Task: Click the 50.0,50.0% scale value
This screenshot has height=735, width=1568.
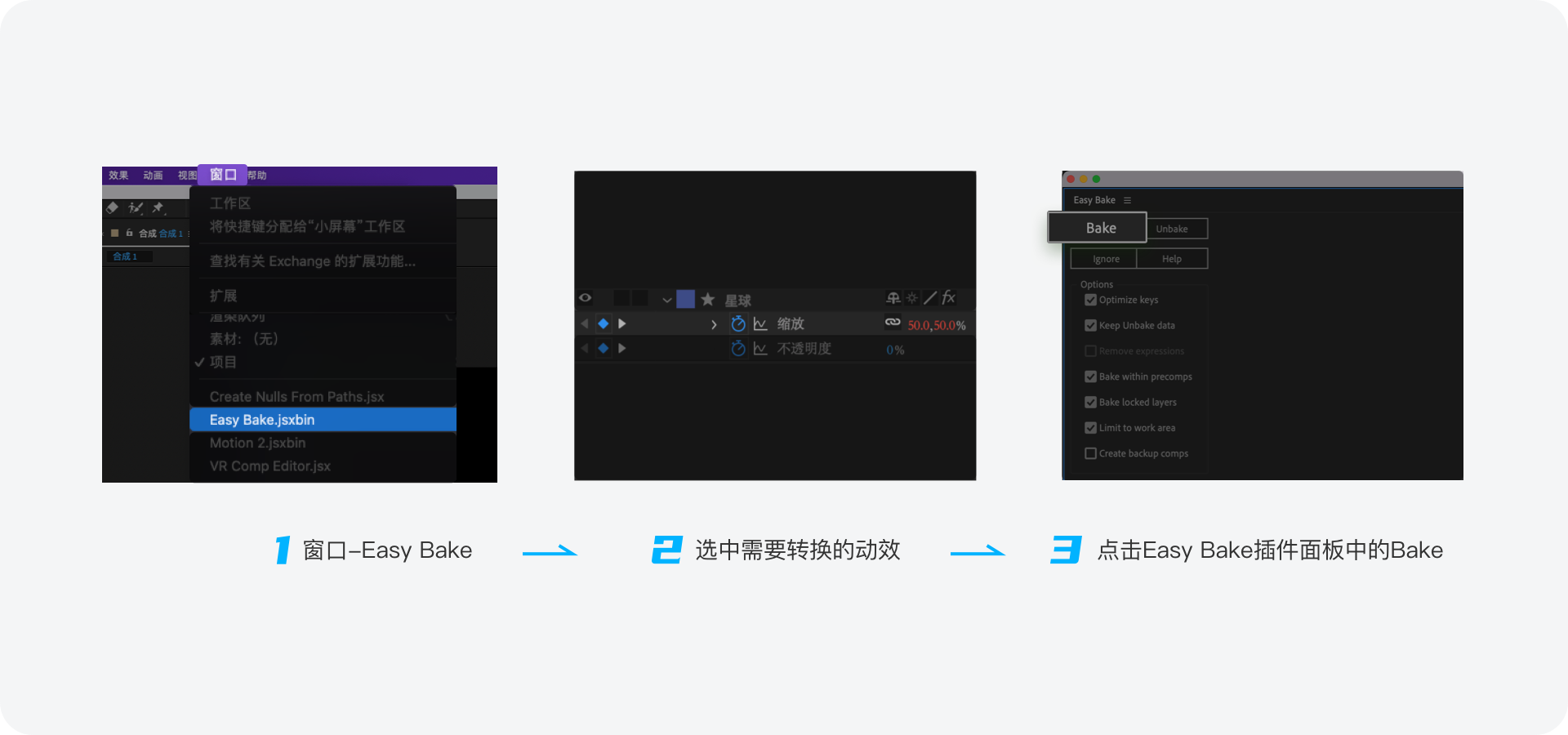Action: click(937, 325)
